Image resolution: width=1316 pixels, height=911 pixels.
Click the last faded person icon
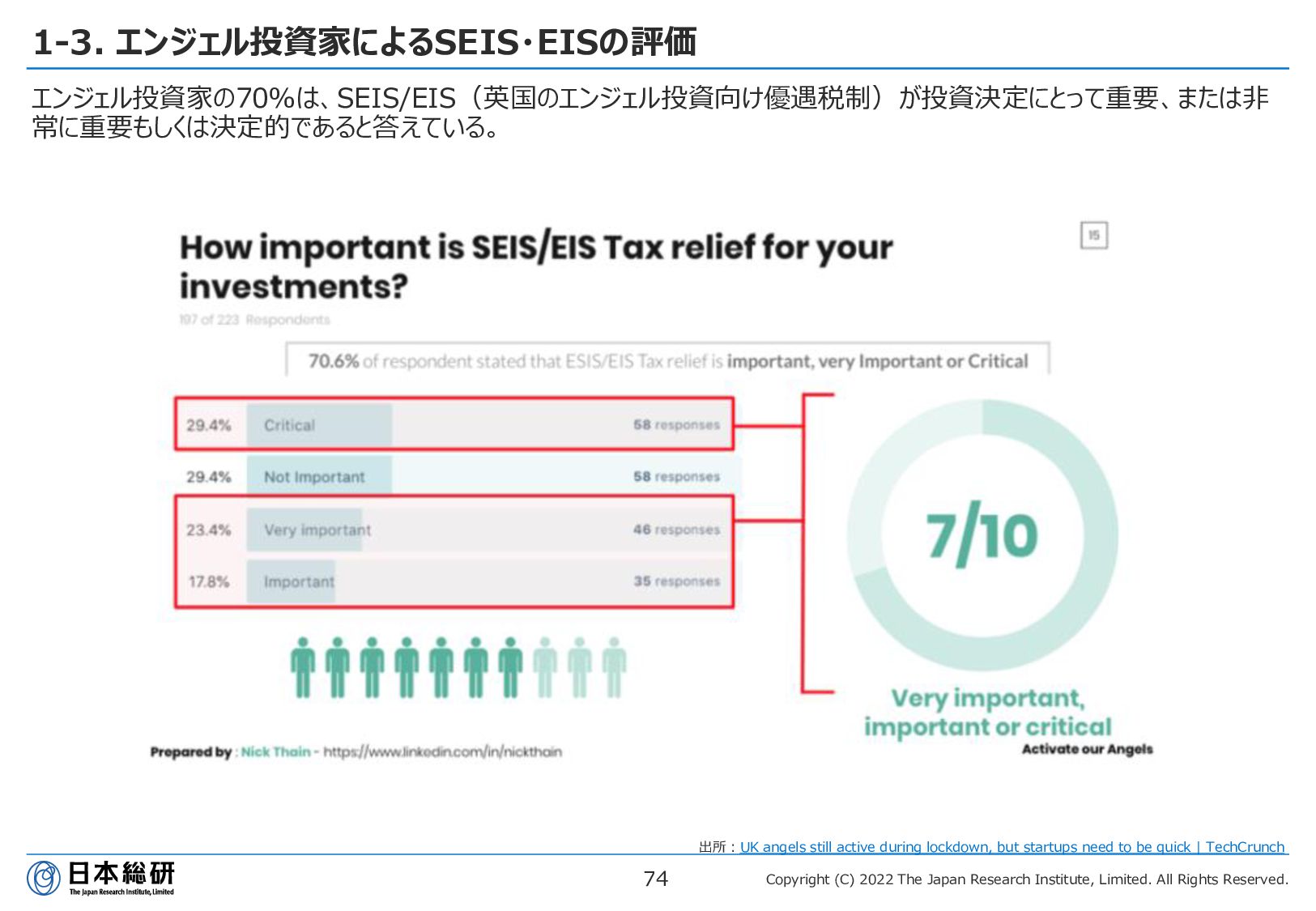(614, 667)
